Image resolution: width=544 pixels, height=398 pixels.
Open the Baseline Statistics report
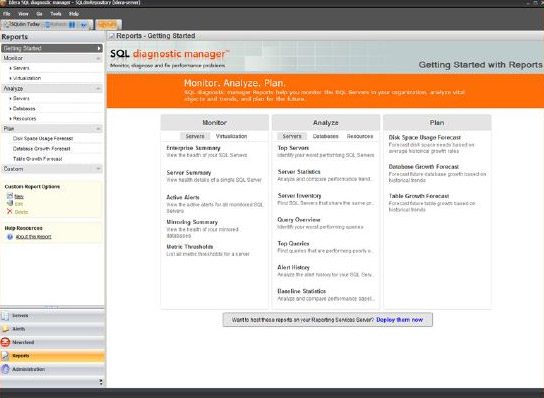point(301,291)
